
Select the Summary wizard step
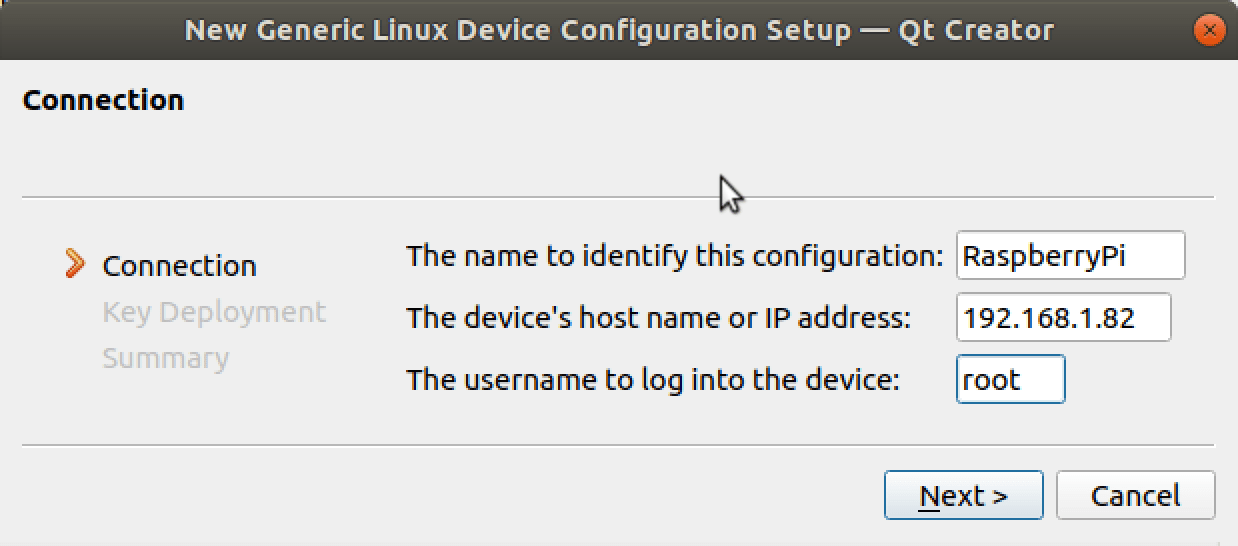165,358
